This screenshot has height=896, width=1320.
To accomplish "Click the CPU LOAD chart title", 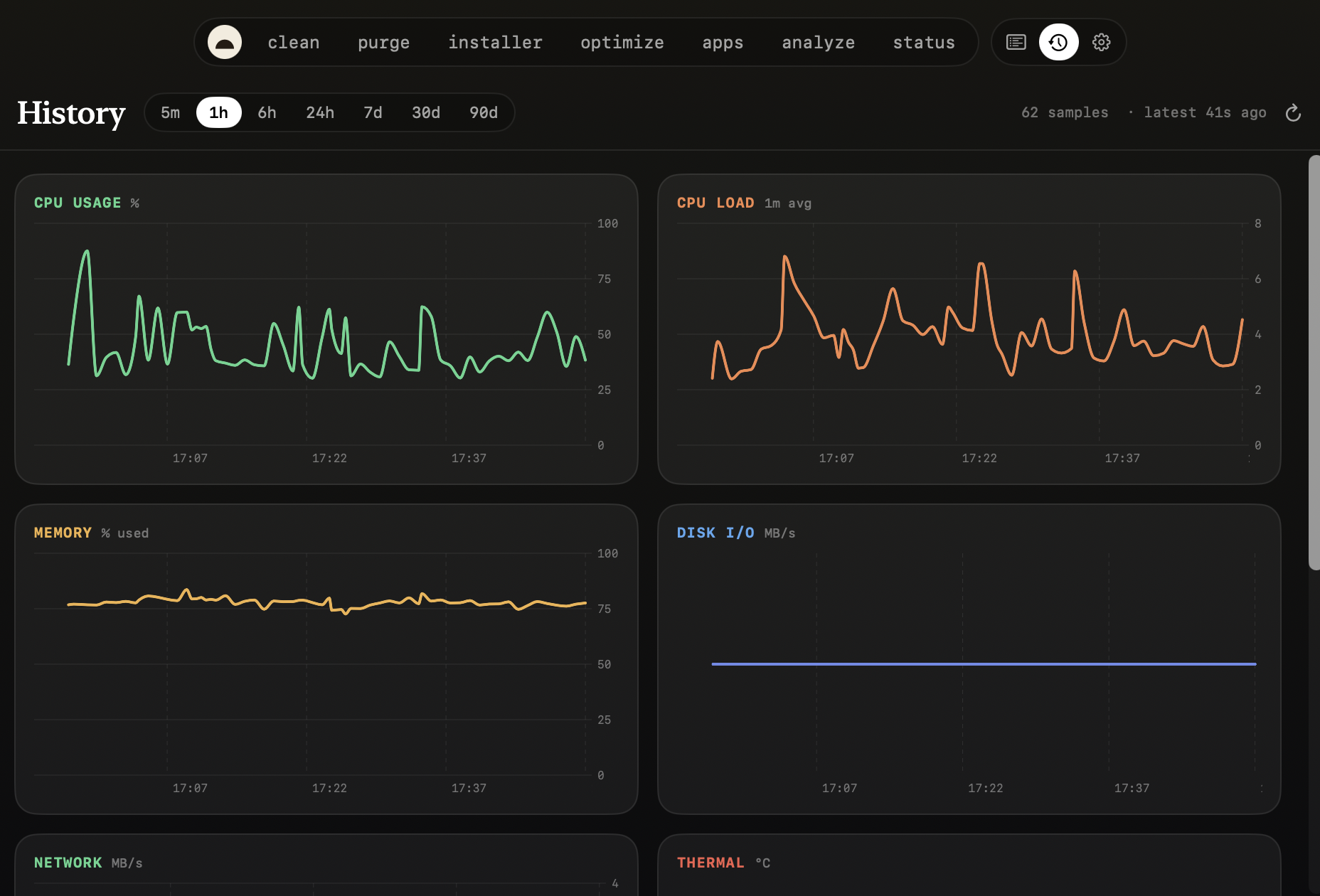I will pos(715,203).
